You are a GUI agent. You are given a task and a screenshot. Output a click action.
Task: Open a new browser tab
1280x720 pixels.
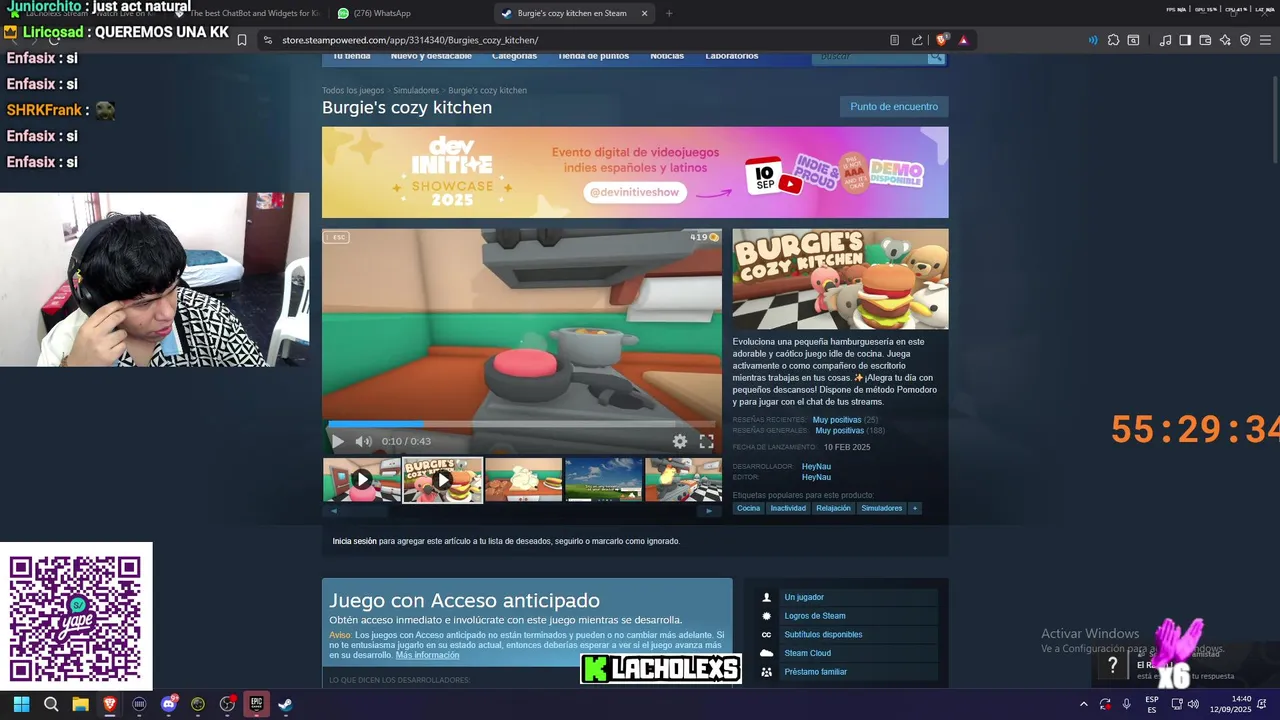click(669, 13)
